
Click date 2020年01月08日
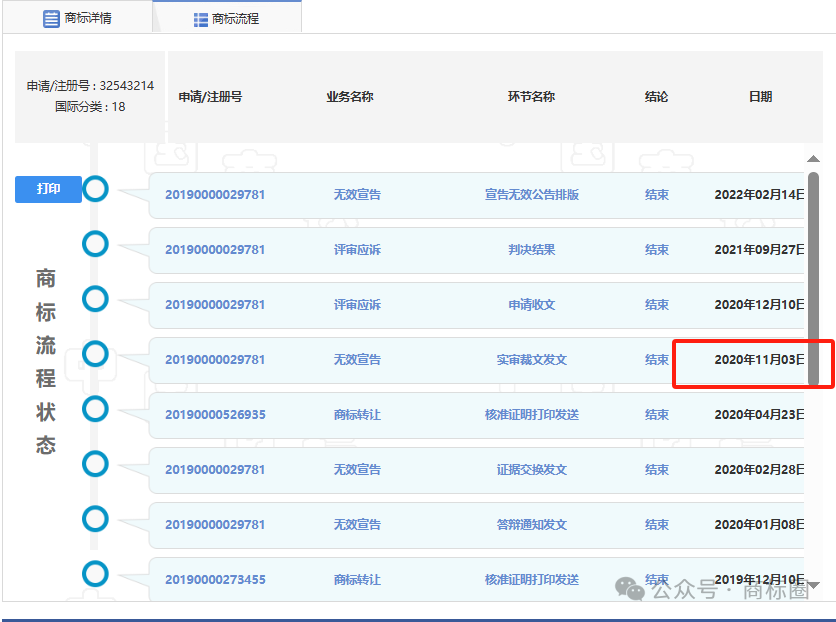tap(759, 524)
